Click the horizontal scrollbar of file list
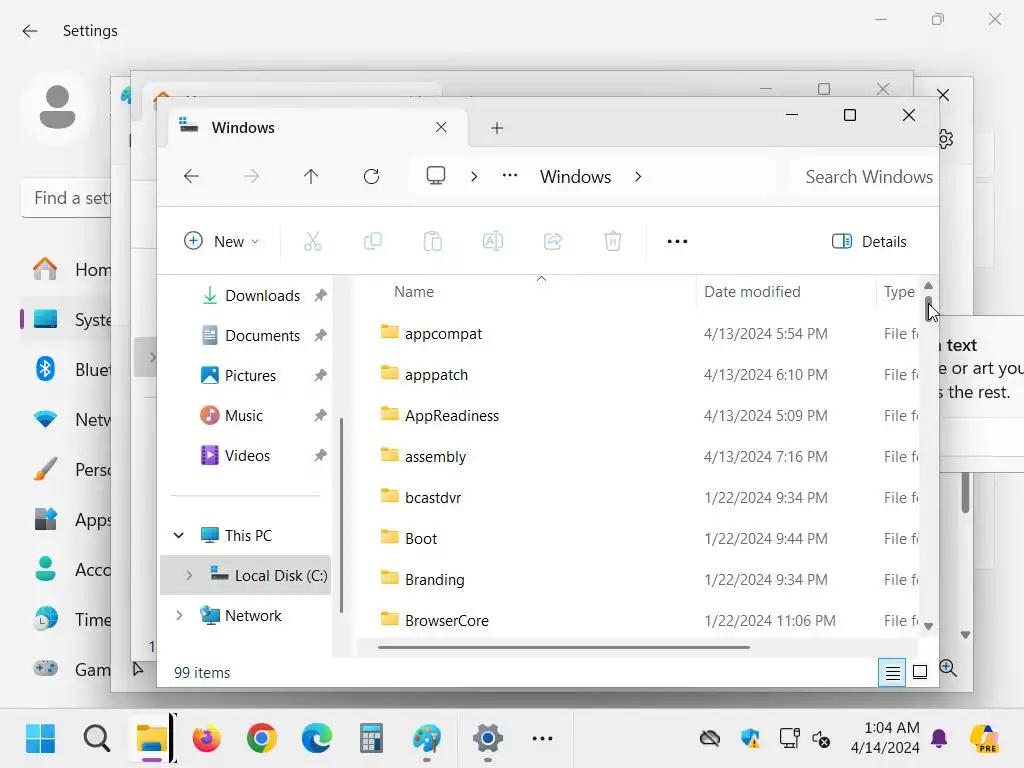 coord(564,647)
